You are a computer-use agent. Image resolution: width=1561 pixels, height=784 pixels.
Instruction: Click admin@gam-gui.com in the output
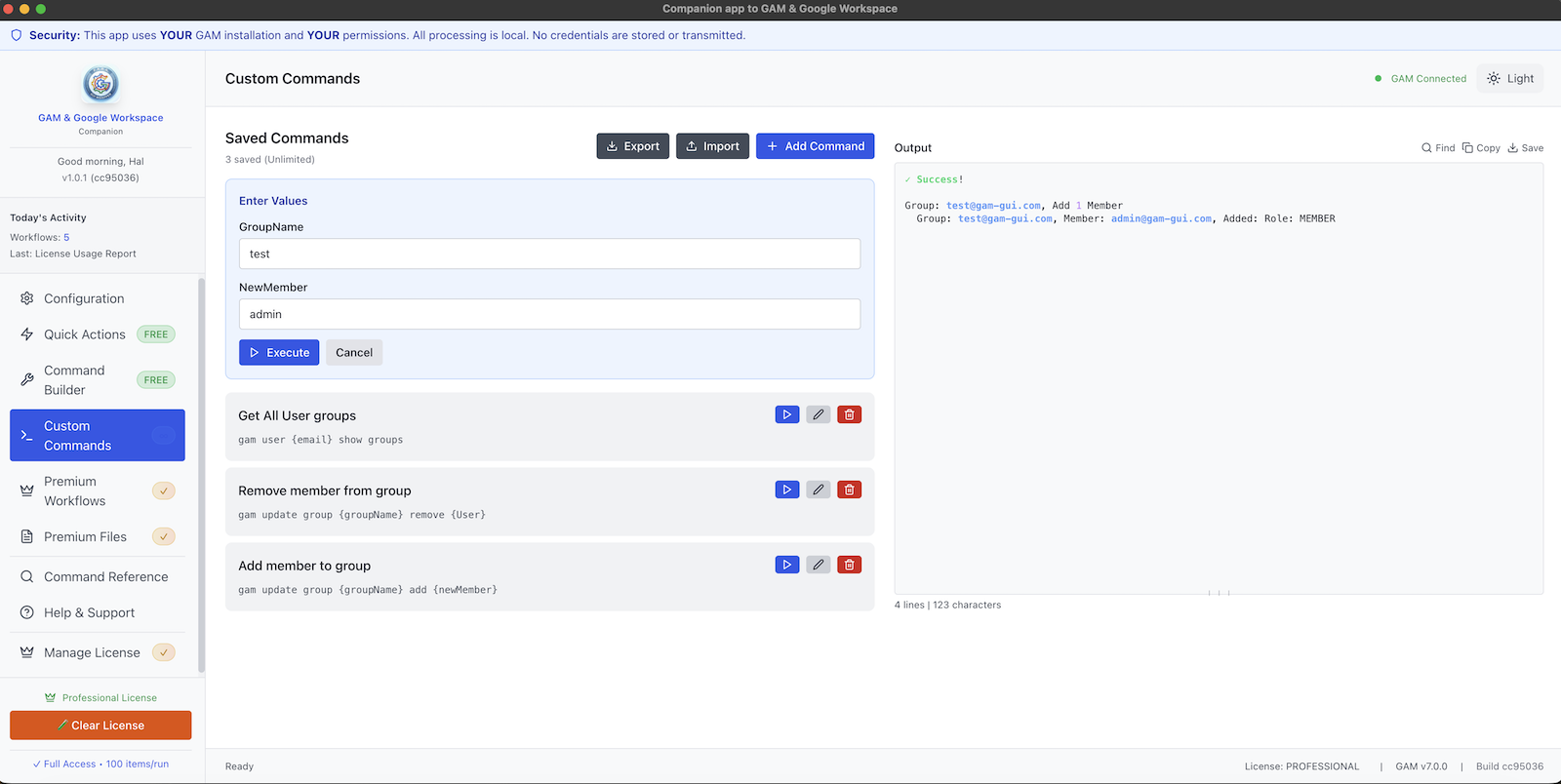(x=1161, y=219)
